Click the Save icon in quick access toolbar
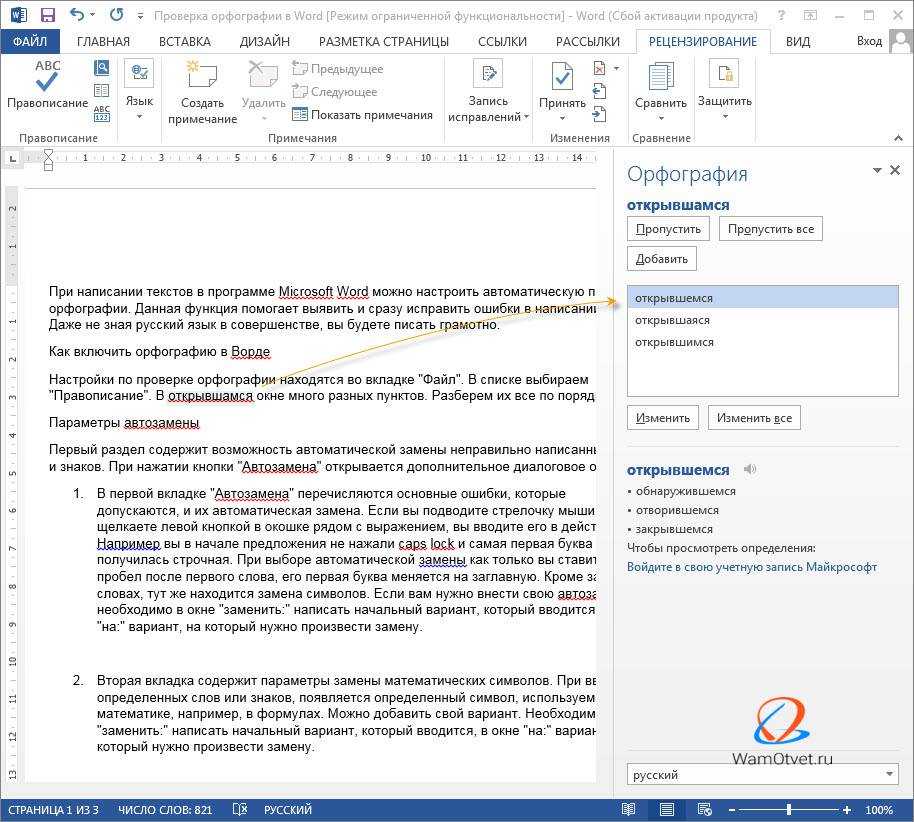This screenshot has height=822, width=914. (x=48, y=15)
